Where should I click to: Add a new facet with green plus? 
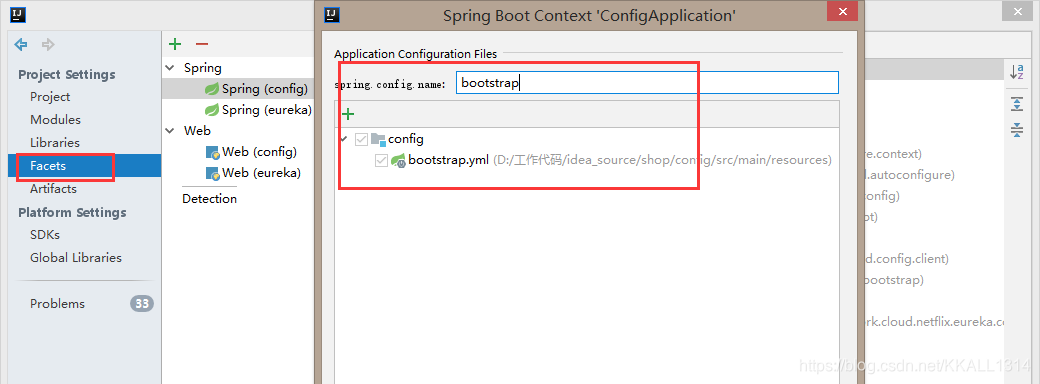pos(175,44)
